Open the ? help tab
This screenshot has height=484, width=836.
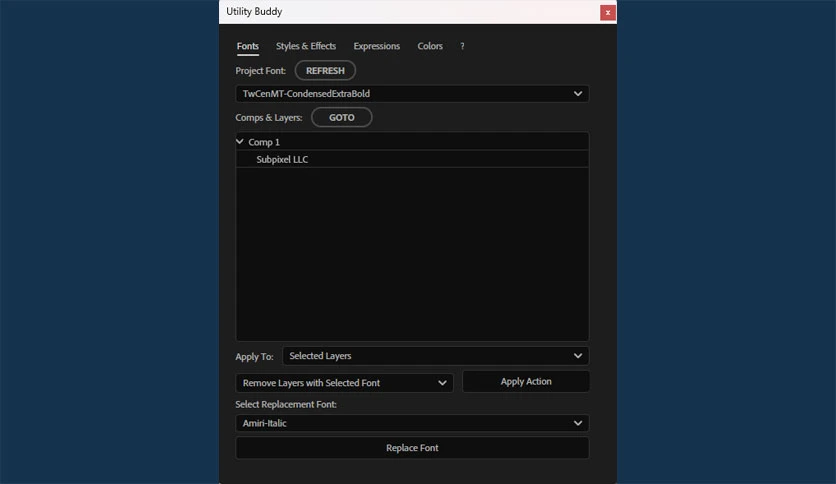(462, 46)
